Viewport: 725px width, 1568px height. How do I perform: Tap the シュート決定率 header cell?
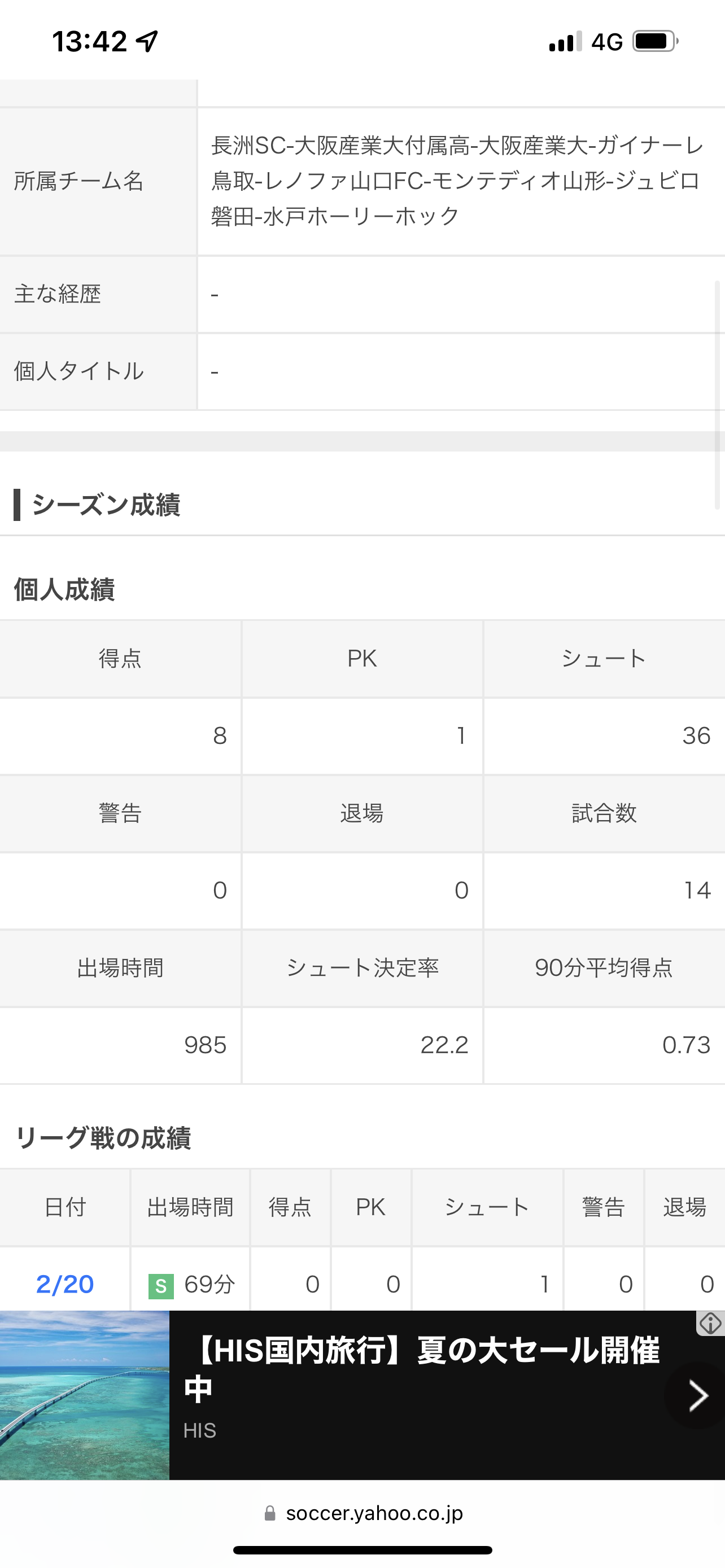(362, 968)
